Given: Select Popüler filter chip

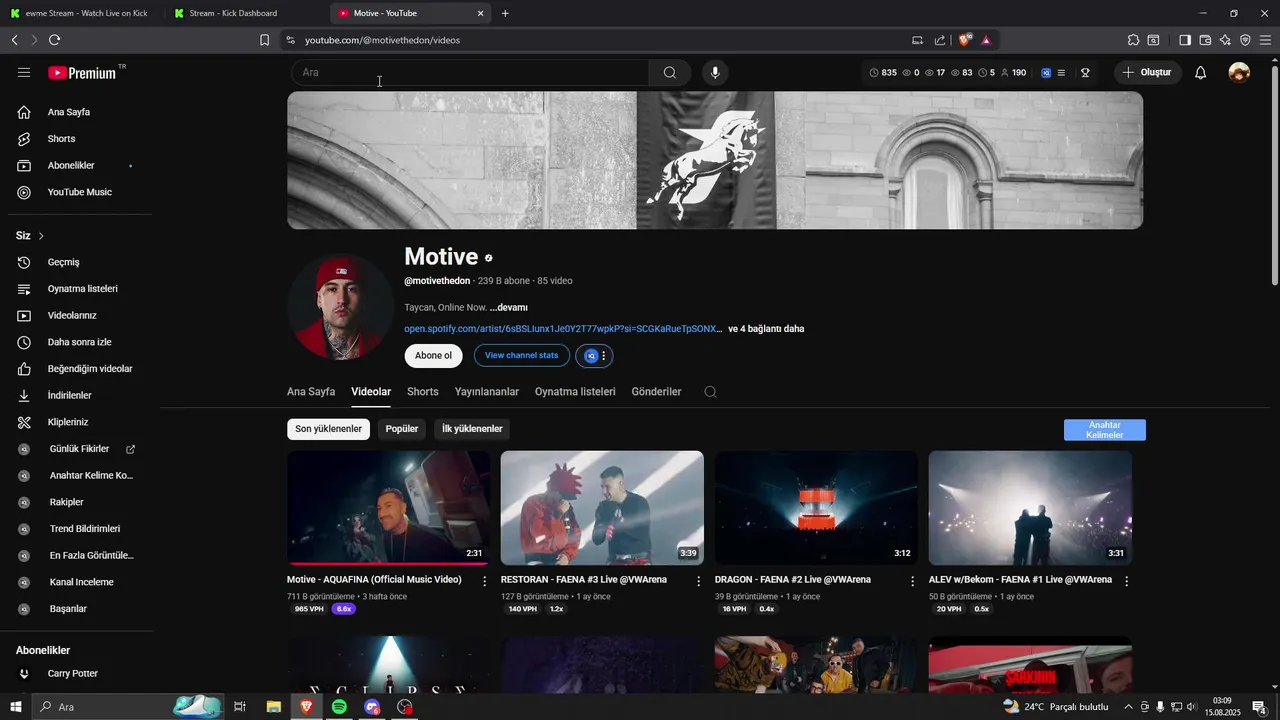Looking at the screenshot, I should tap(402, 429).
